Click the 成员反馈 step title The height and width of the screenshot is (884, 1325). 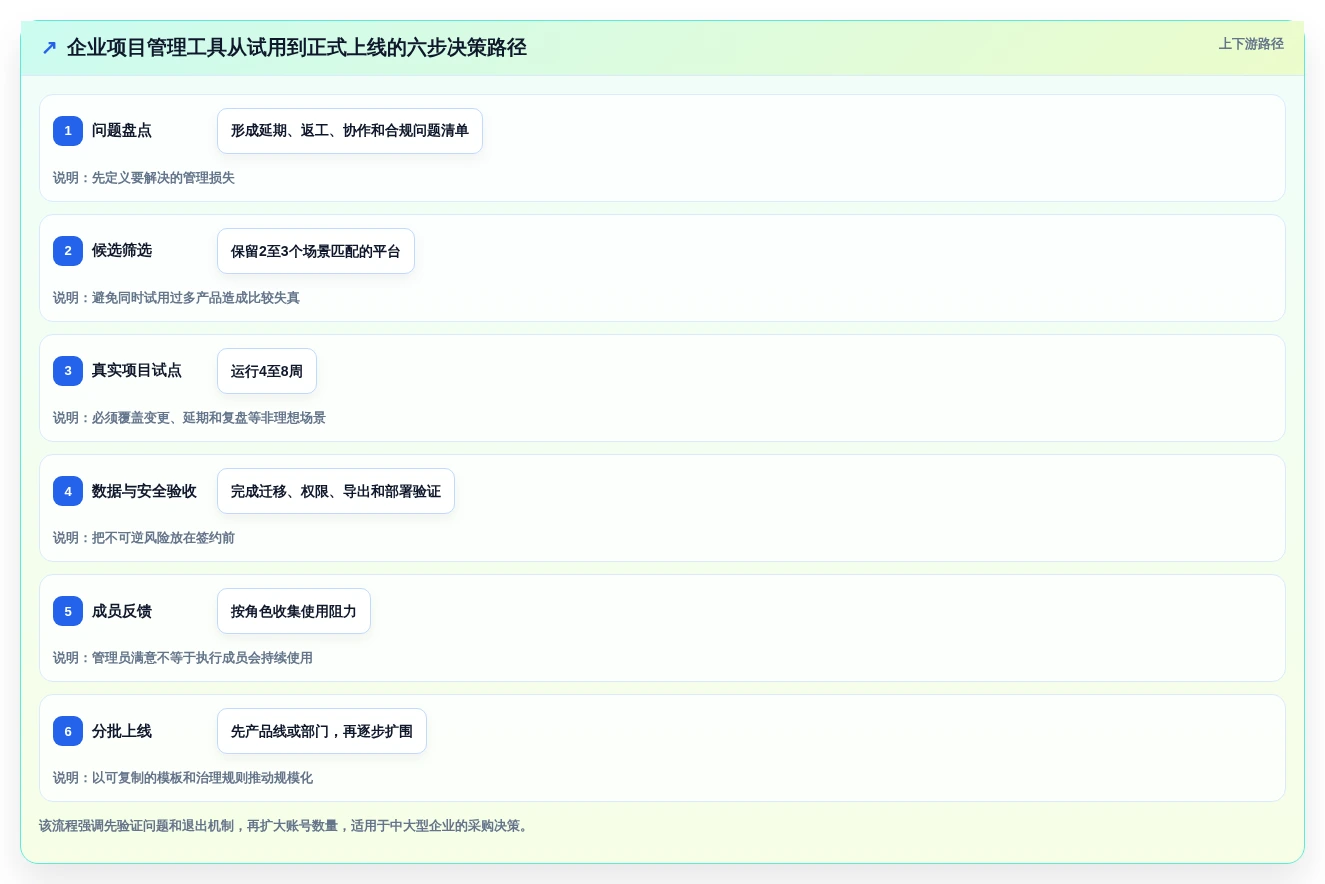coord(122,611)
